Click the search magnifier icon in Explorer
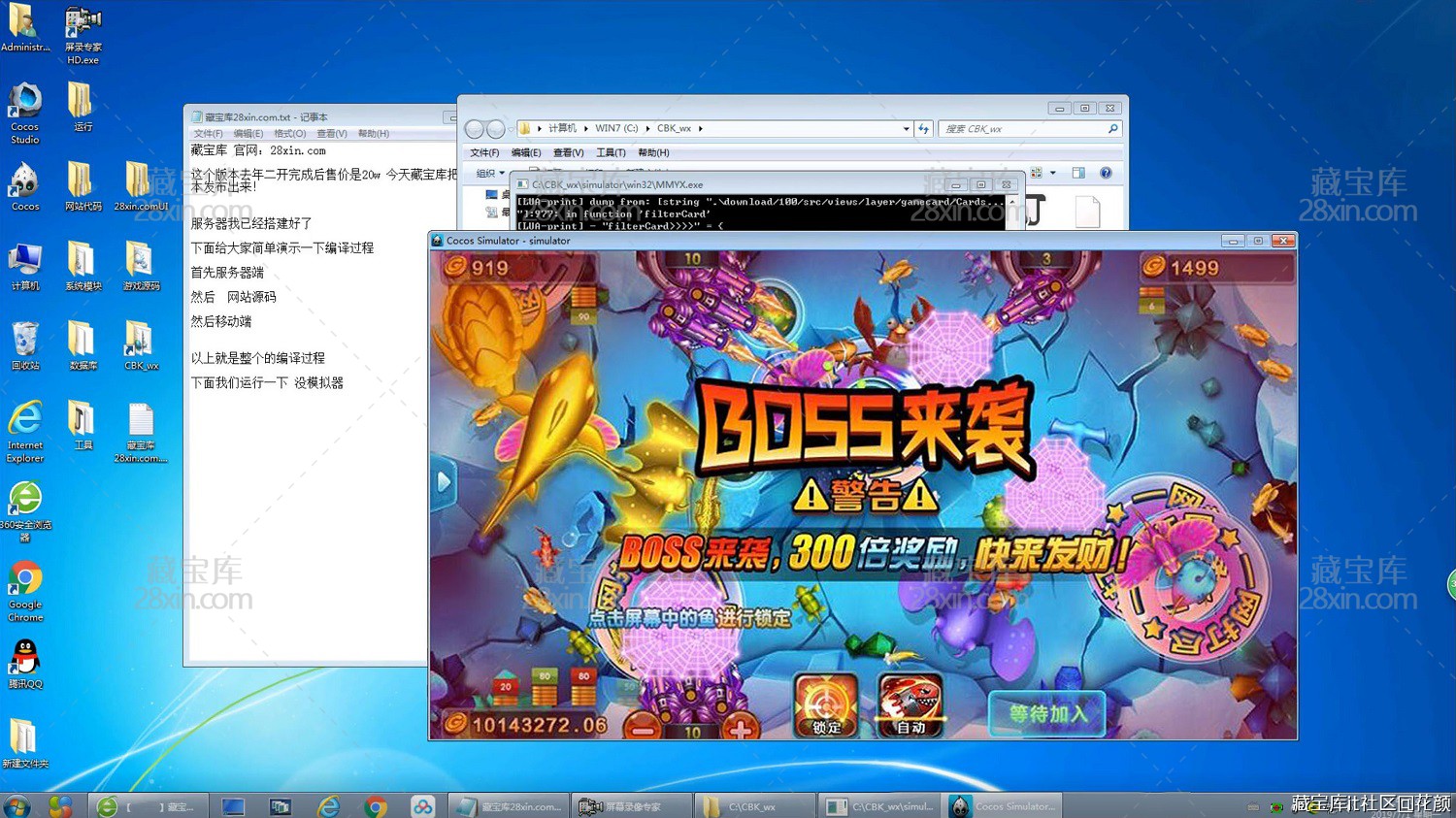The image size is (1456, 818). 1112,128
